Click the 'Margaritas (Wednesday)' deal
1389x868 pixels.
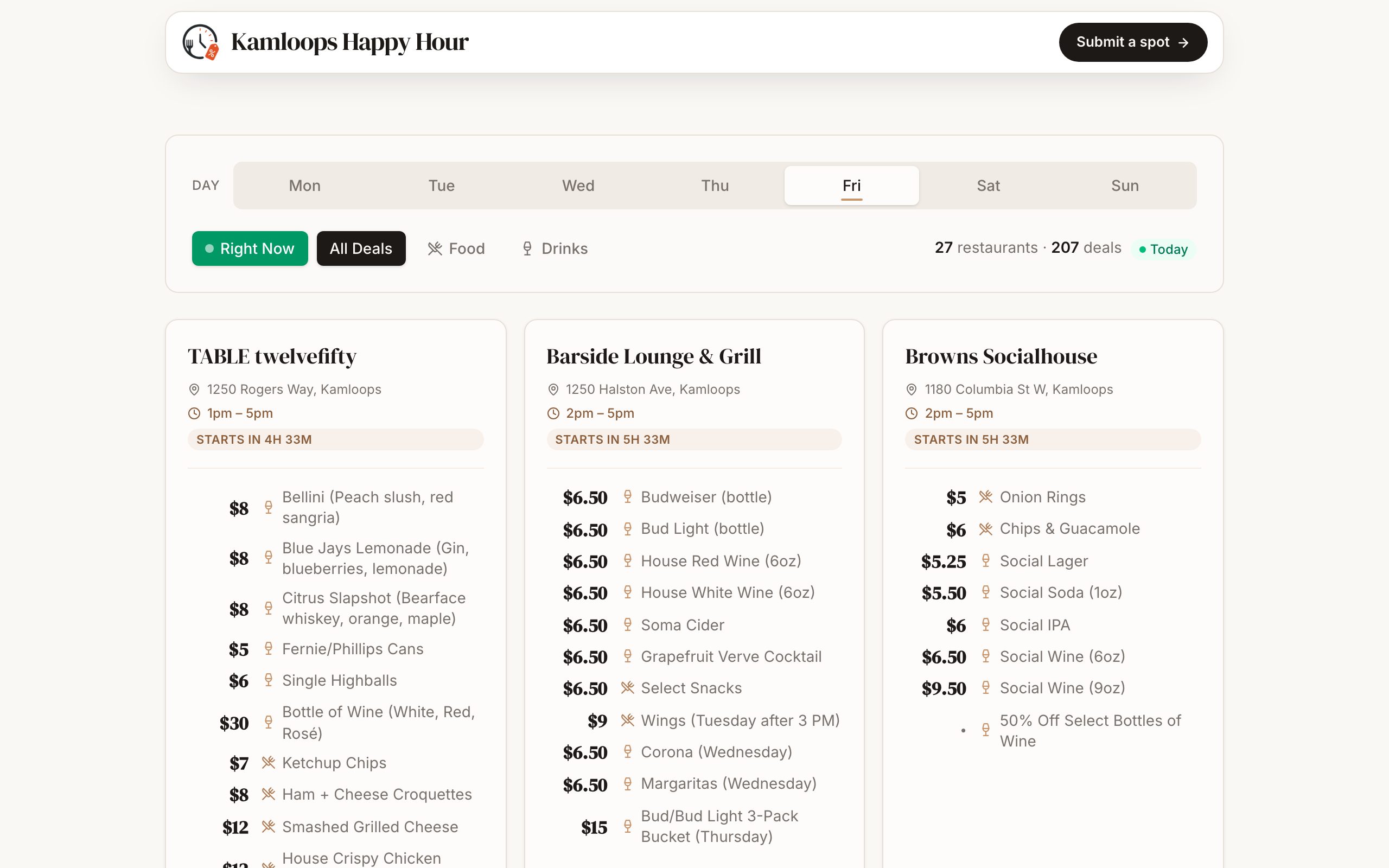[x=728, y=783]
